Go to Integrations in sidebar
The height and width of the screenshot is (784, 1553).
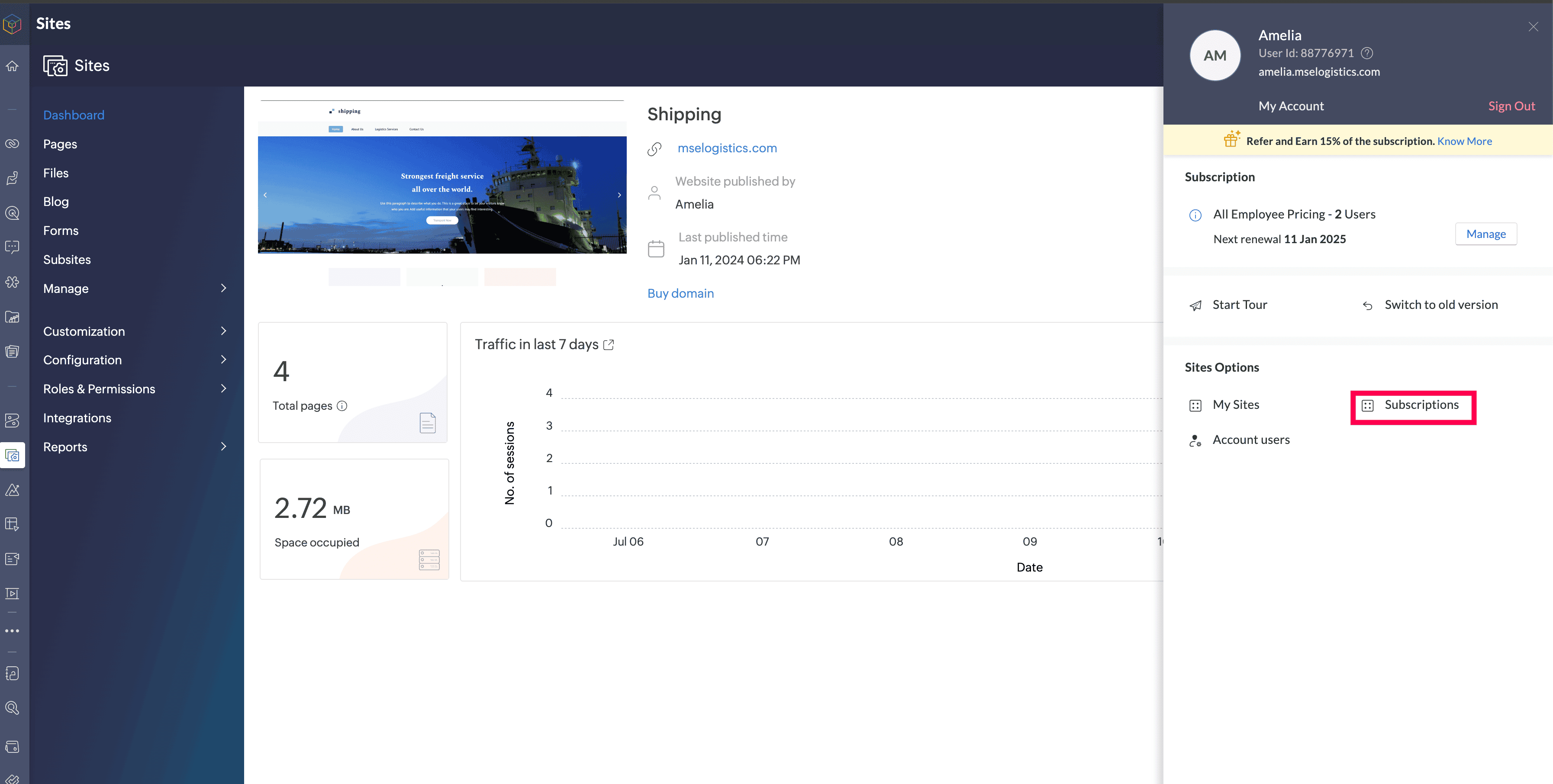(77, 418)
